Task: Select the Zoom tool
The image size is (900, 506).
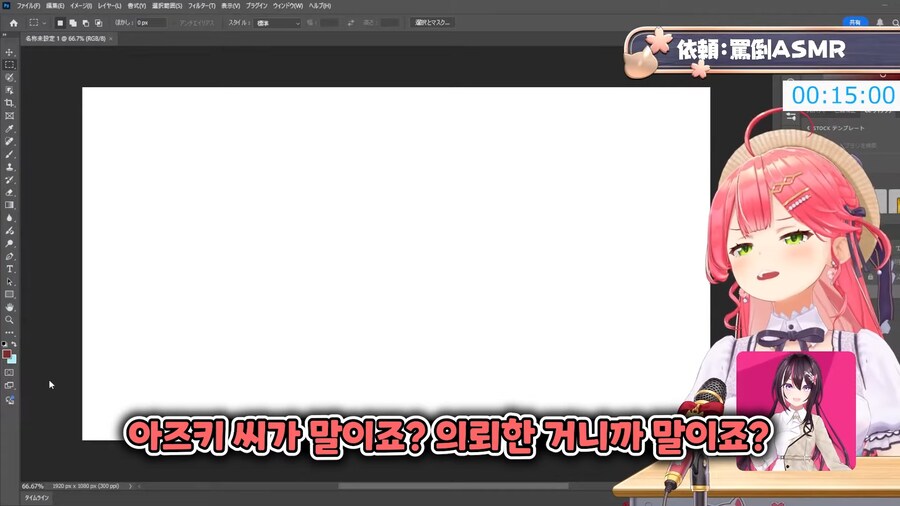Action: coord(9,320)
